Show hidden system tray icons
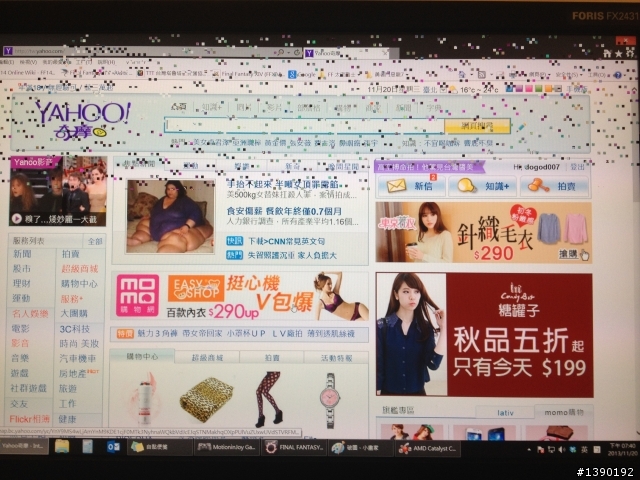The height and width of the screenshot is (480, 640). coord(529,449)
